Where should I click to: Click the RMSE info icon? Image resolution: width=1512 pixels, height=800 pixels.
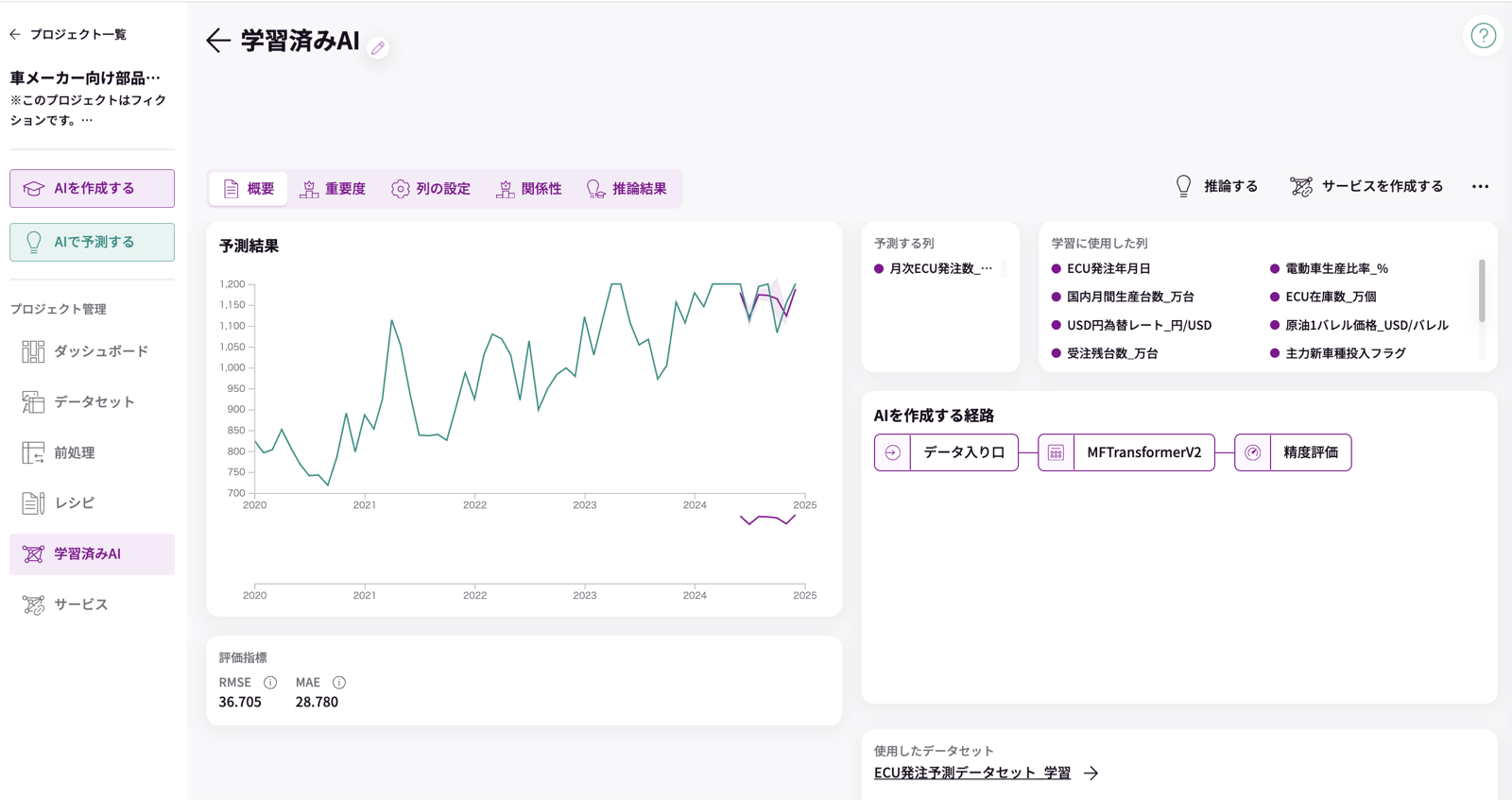270,682
